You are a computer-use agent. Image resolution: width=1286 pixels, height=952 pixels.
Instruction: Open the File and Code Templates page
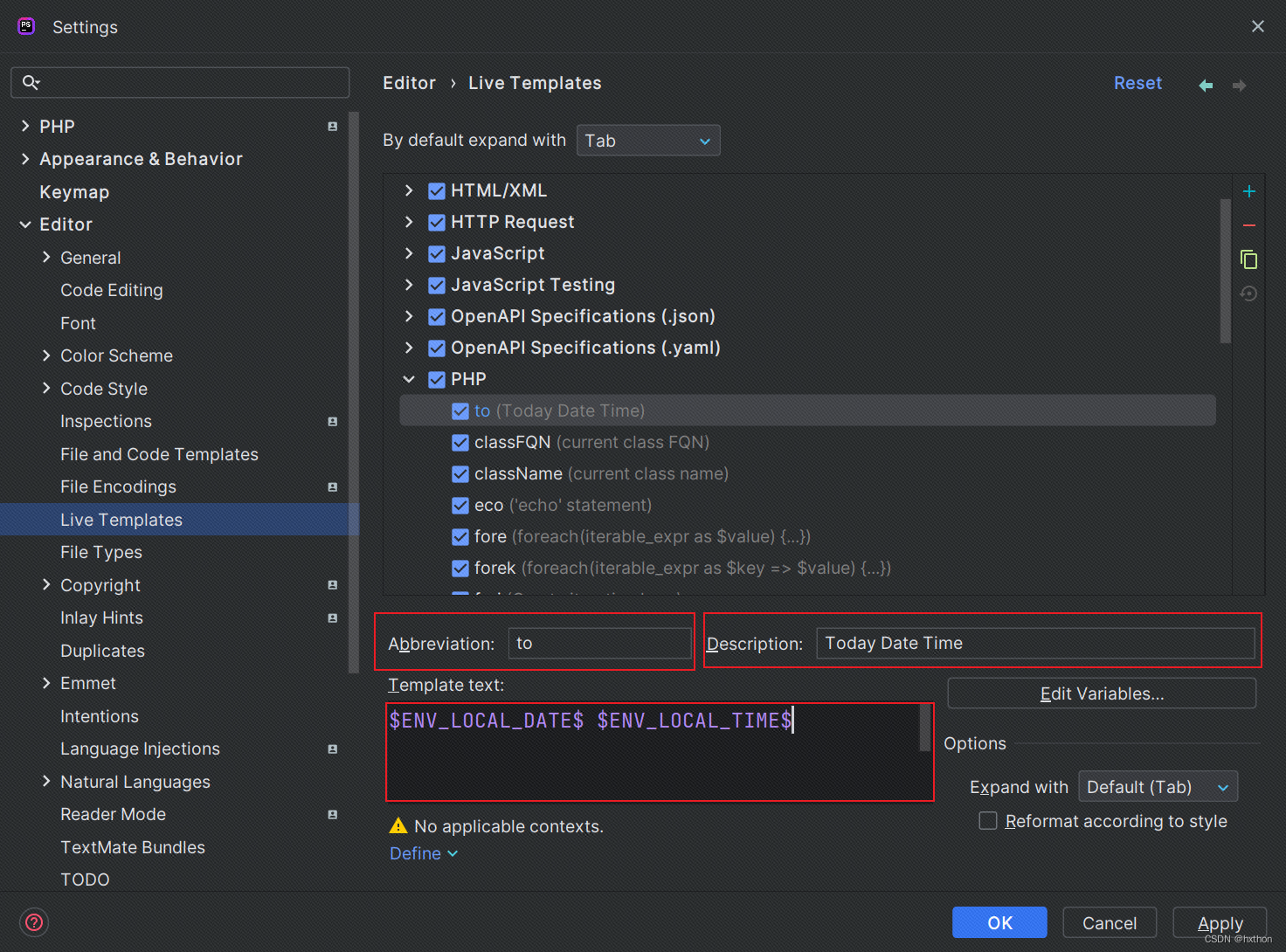click(x=159, y=454)
